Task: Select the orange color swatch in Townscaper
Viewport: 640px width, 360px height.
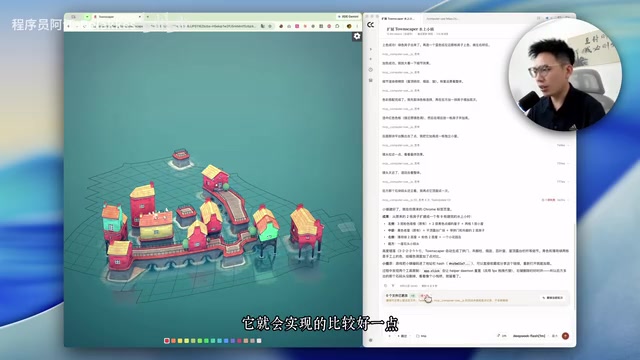Action: tap(173, 340)
